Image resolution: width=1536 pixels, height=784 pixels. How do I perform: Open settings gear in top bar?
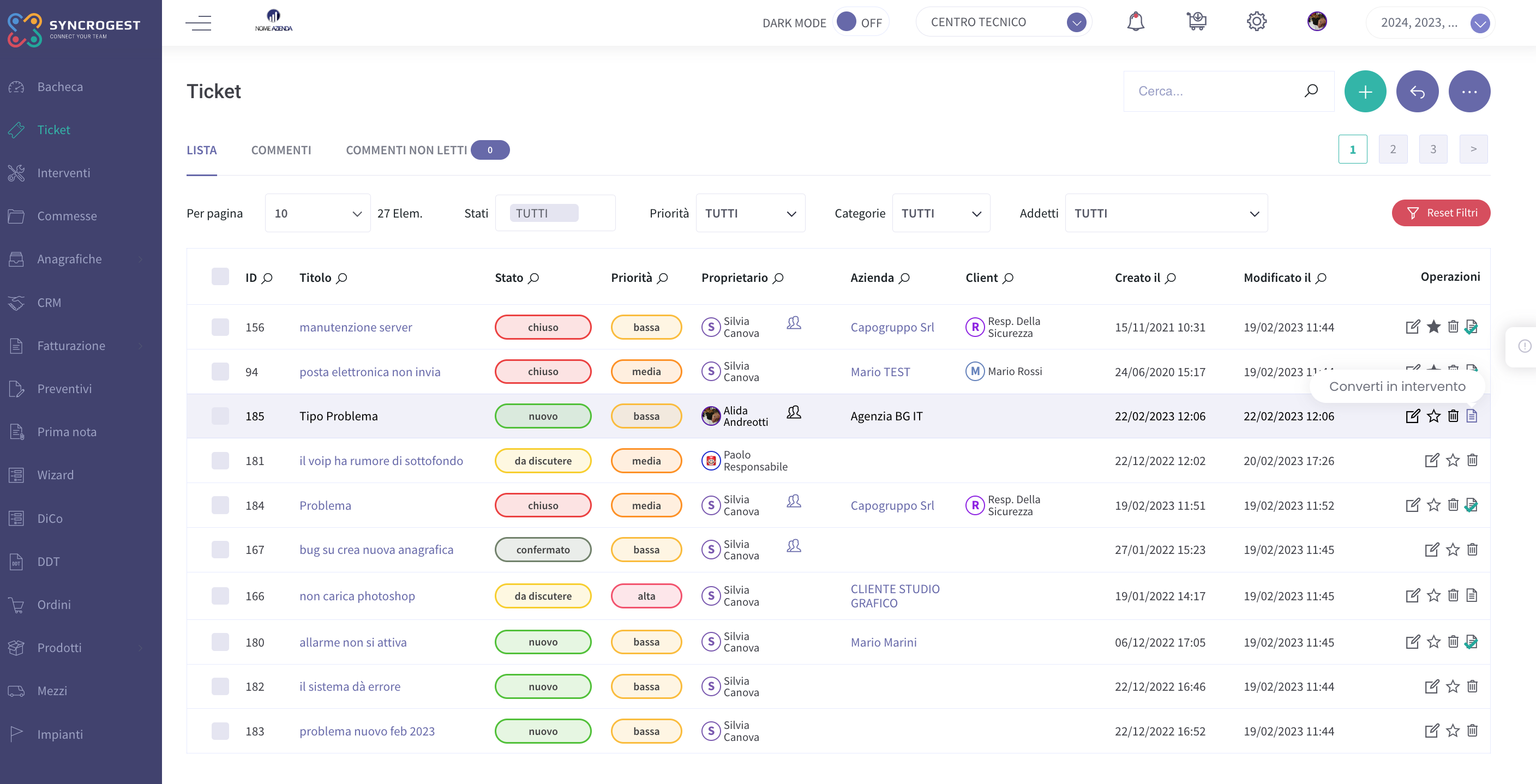click(1256, 22)
